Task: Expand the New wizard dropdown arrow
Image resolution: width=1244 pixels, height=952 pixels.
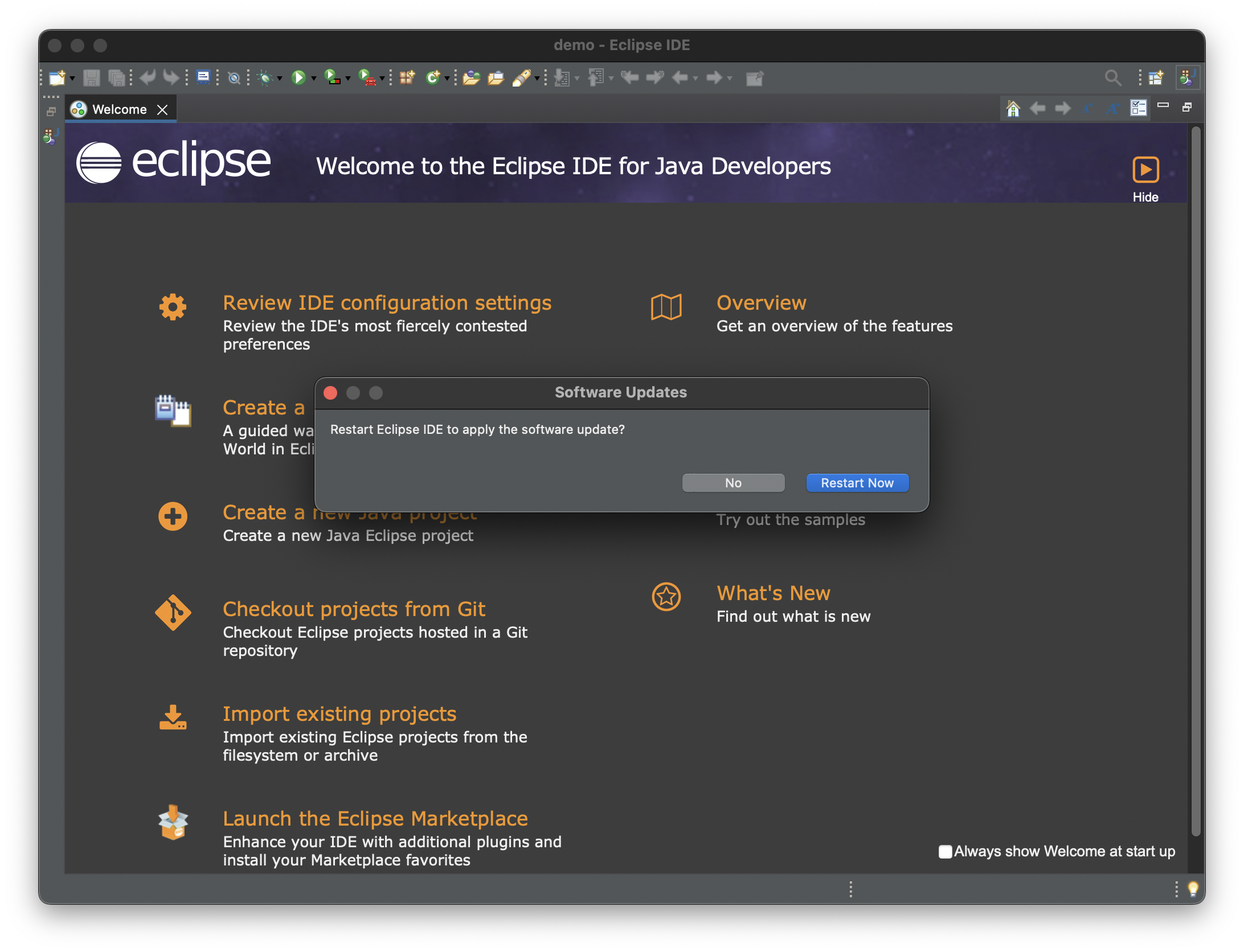Action: click(x=72, y=78)
